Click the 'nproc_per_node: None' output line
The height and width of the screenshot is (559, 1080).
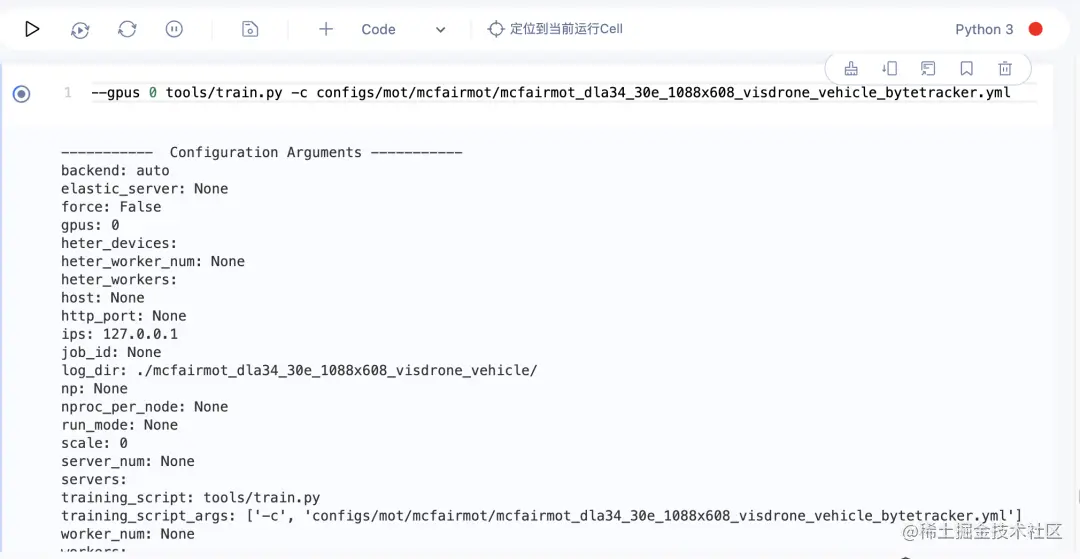tap(145, 407)
